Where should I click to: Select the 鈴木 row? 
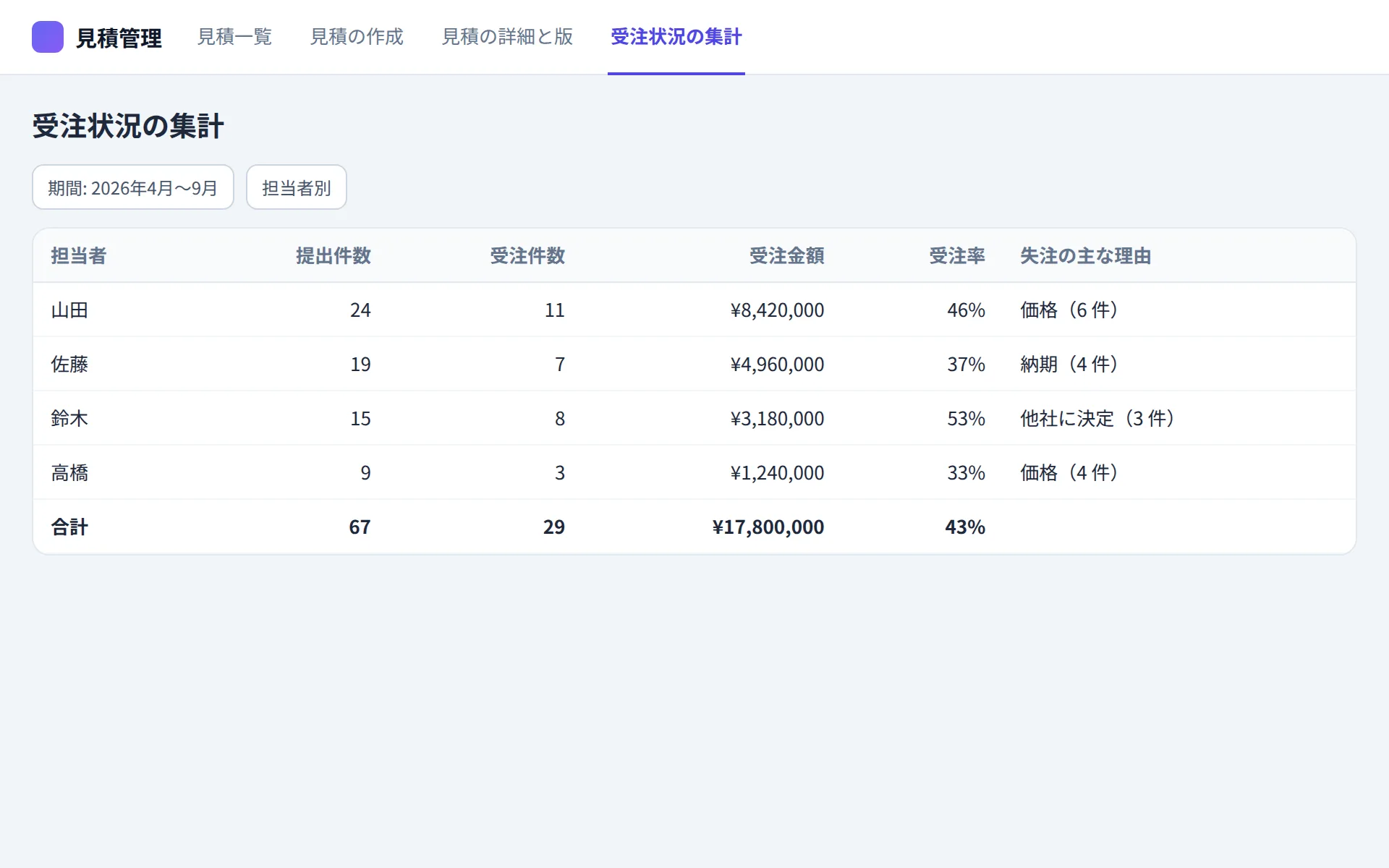(x=694, y=418)
